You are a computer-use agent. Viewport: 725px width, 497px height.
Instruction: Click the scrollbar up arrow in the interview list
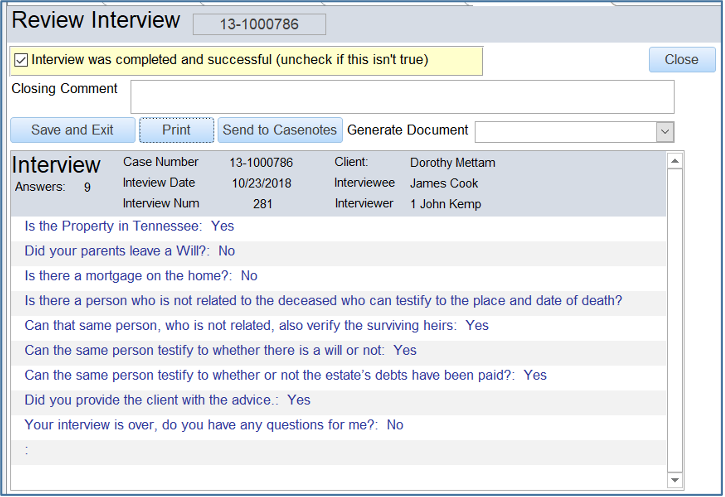(x=674, y=161)
